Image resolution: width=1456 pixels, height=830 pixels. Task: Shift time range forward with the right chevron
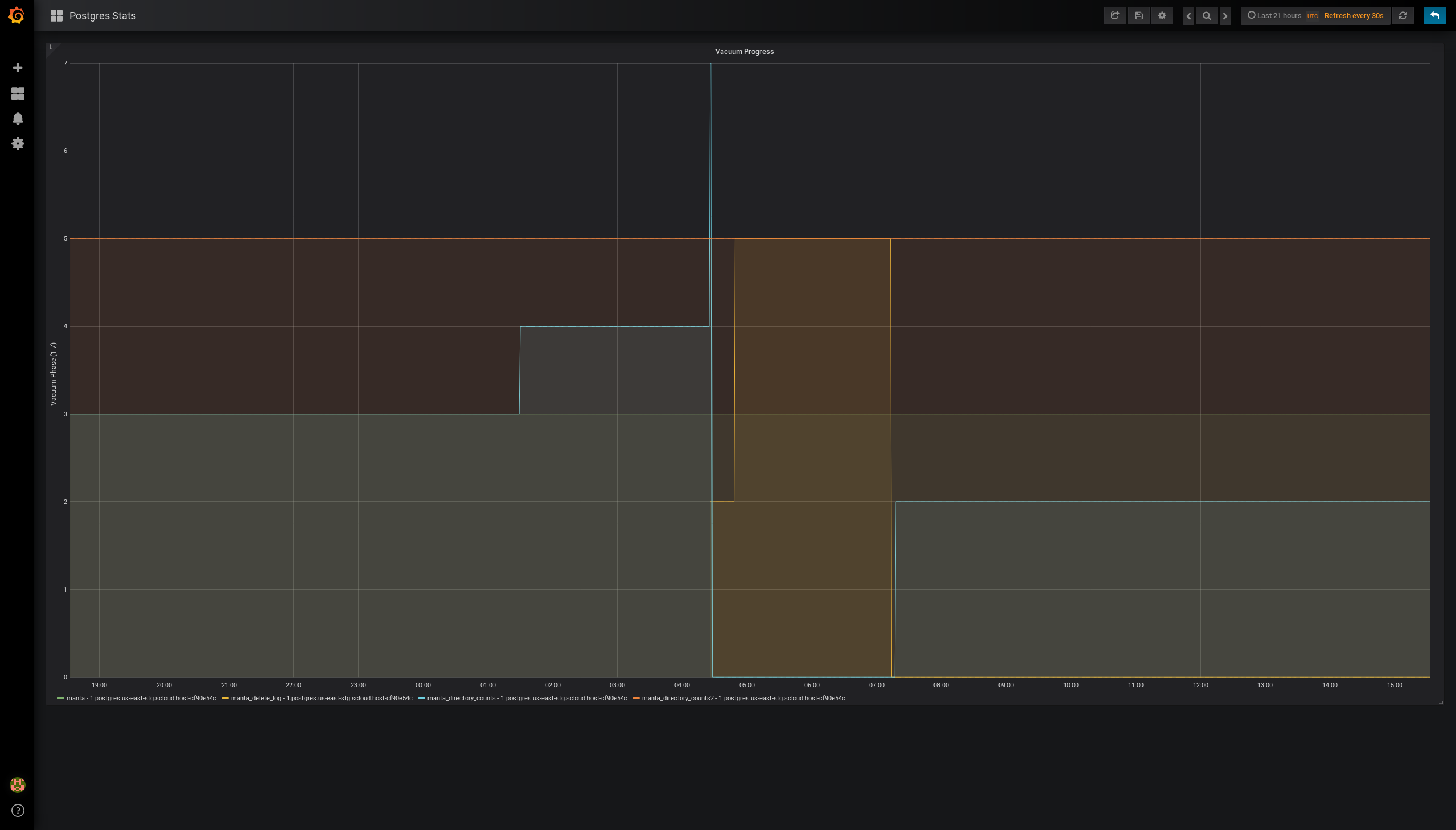click(1225, 15)
